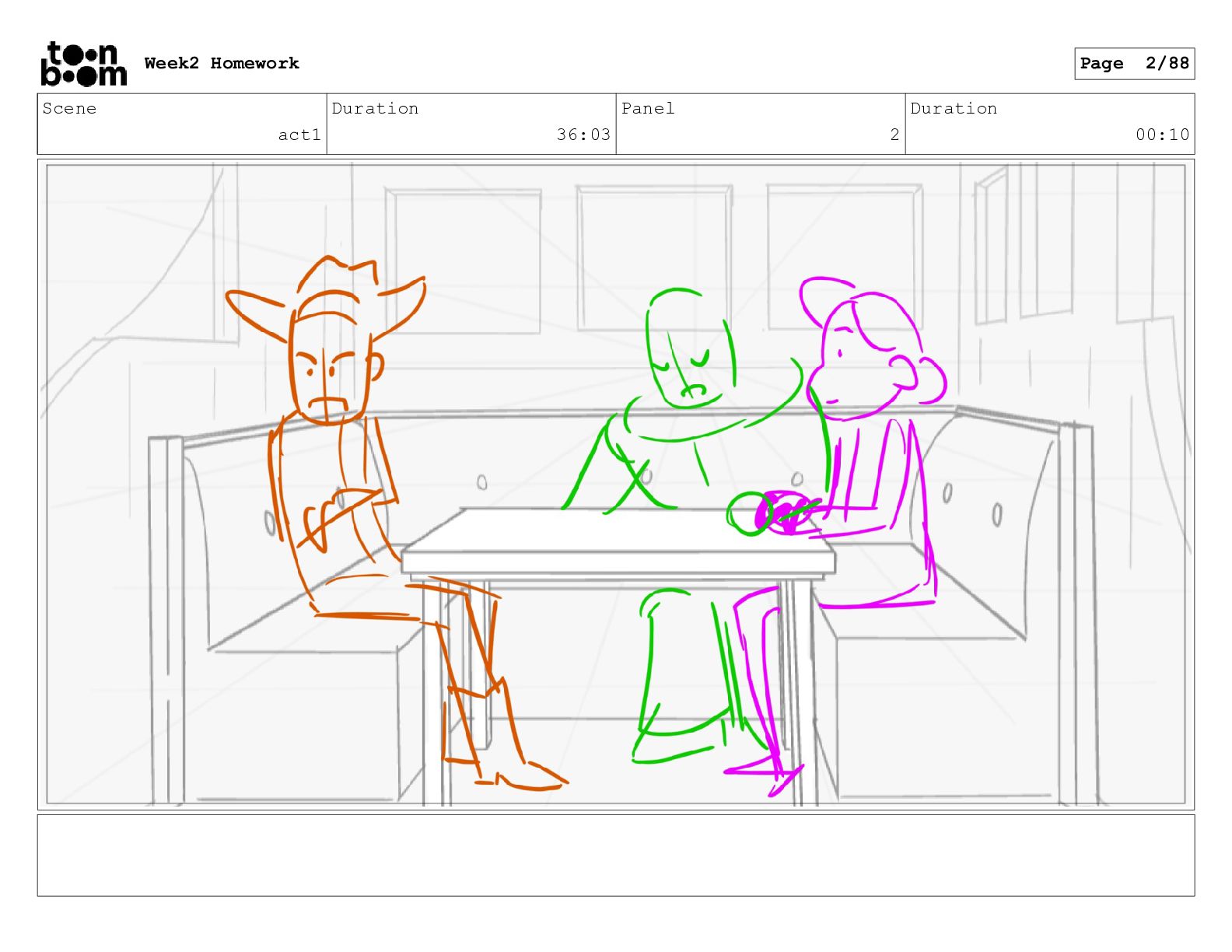Click the panel number '2'

[894, 135]
